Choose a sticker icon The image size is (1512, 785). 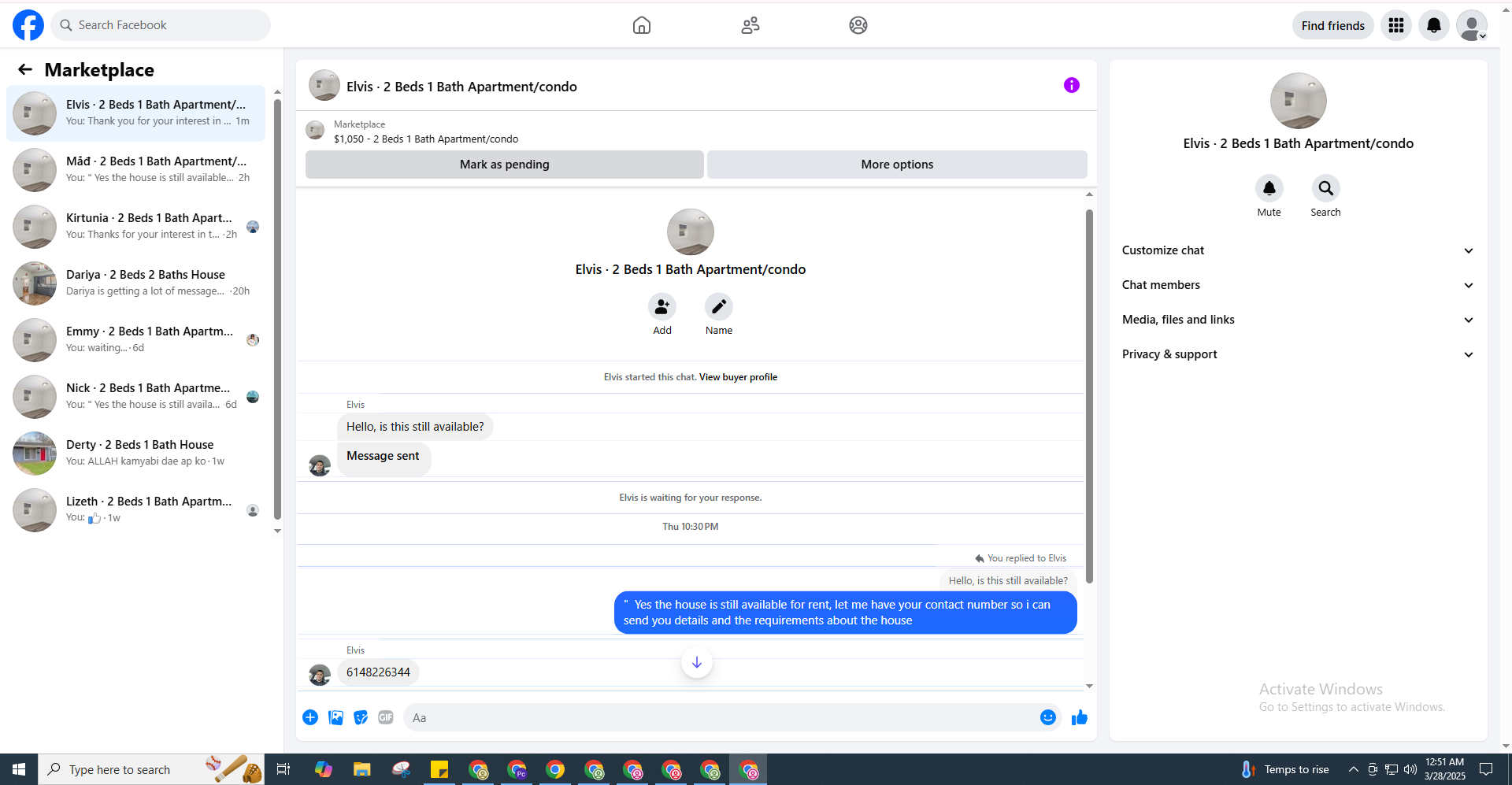coord(361,717)
